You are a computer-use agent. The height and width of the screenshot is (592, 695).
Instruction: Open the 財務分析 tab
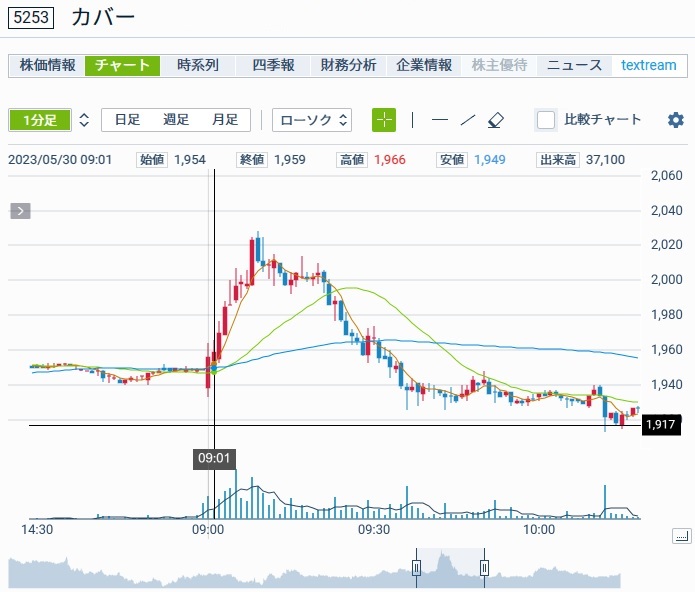click(348, 65)
